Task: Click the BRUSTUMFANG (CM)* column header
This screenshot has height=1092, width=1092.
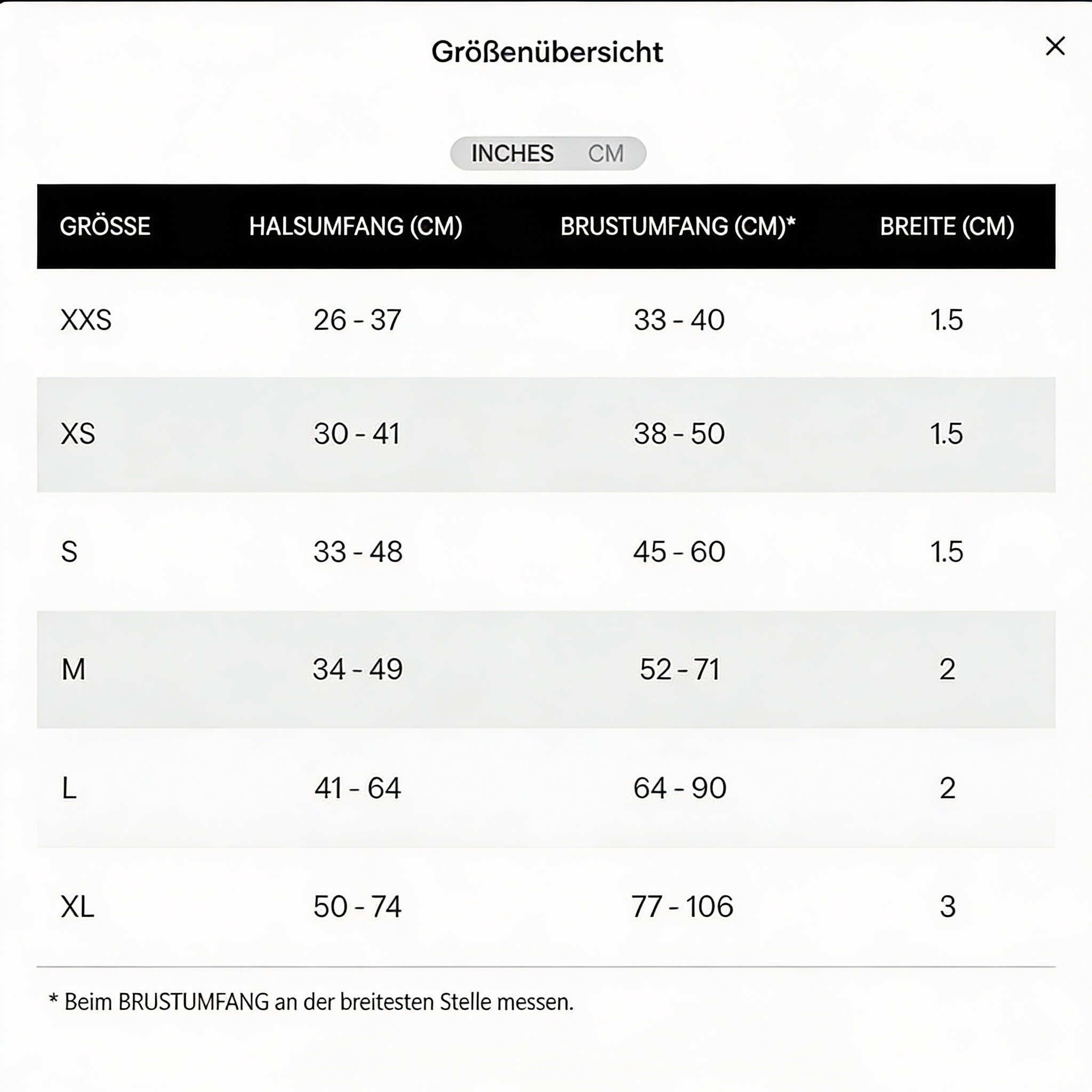Action: click(x=678, y=226)
